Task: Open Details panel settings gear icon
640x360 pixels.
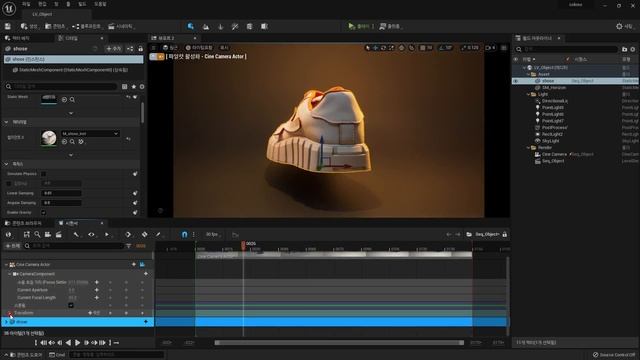Action: (x=142, y=87)
